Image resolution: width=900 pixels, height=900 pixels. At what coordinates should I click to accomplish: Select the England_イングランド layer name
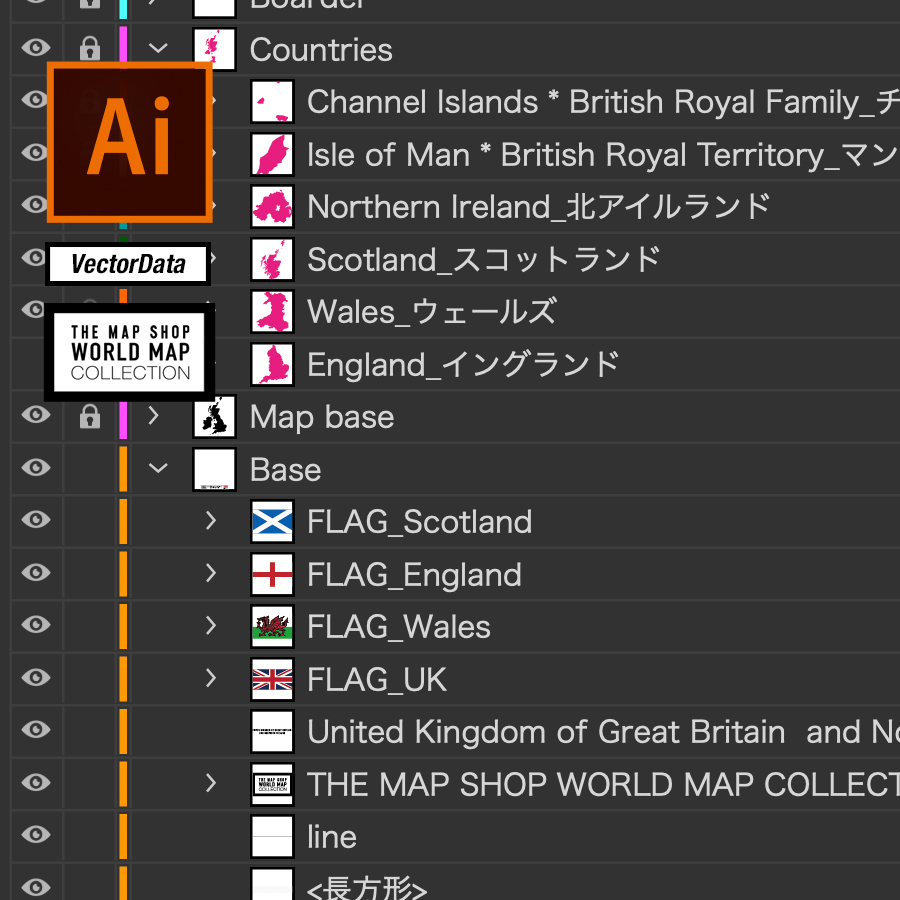[463, 364]
